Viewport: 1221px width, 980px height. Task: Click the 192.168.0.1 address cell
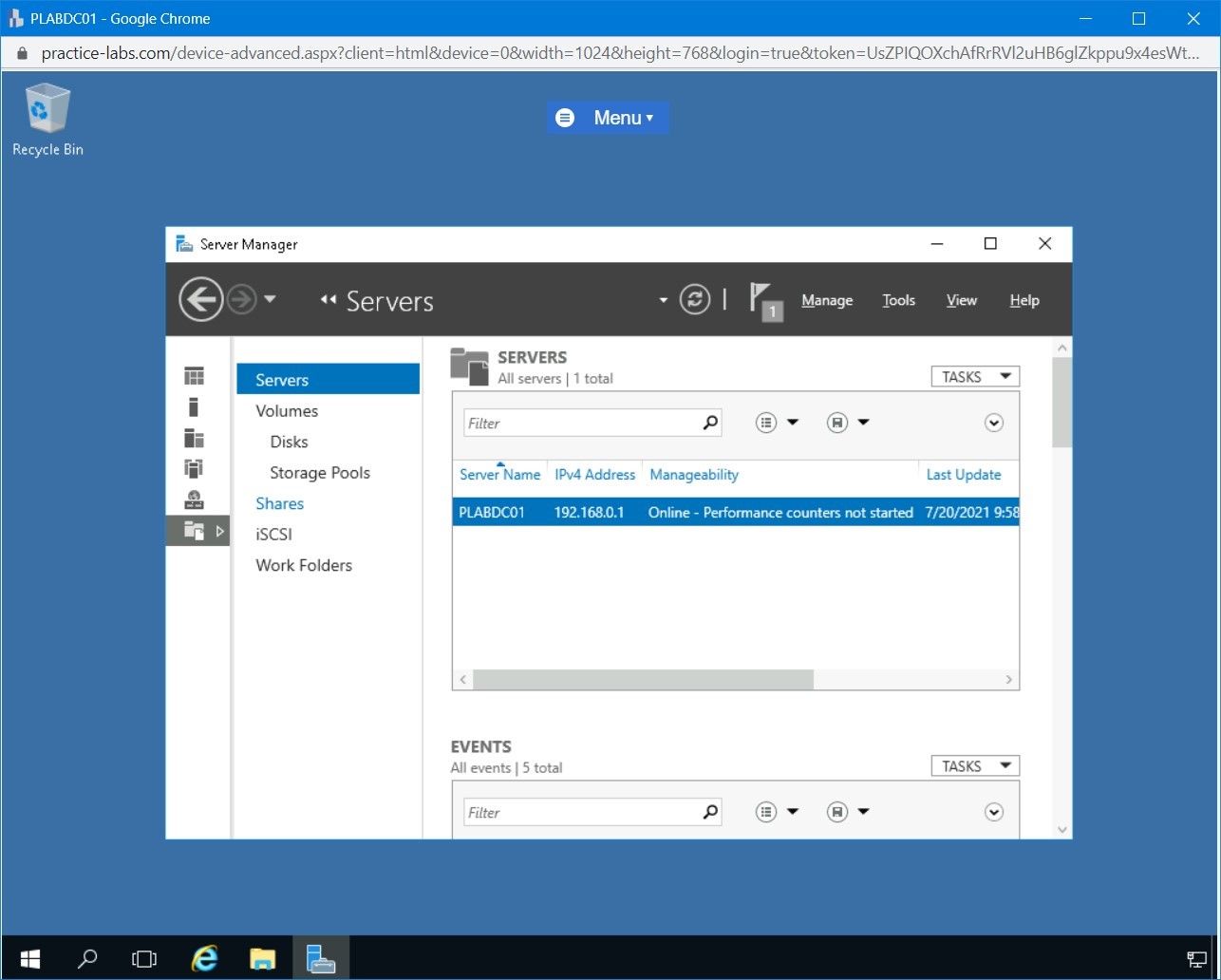(590, 512)
